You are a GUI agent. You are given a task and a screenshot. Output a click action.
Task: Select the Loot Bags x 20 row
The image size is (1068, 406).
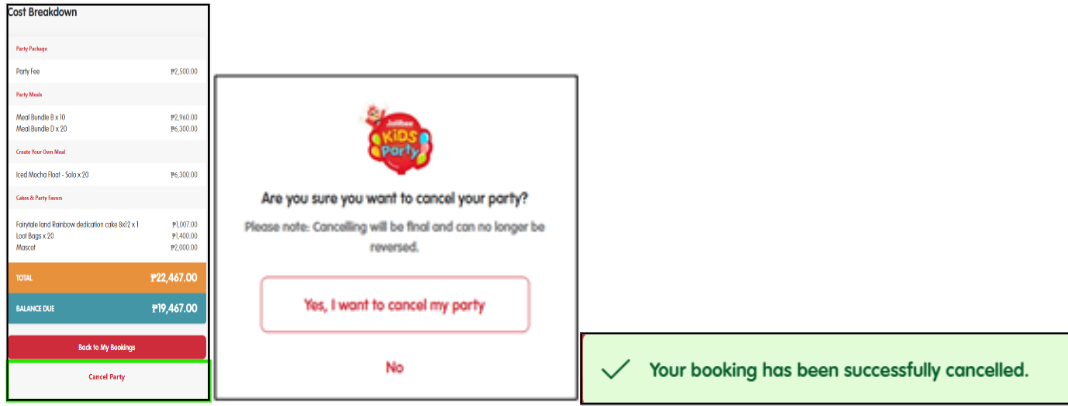[107, 236]
